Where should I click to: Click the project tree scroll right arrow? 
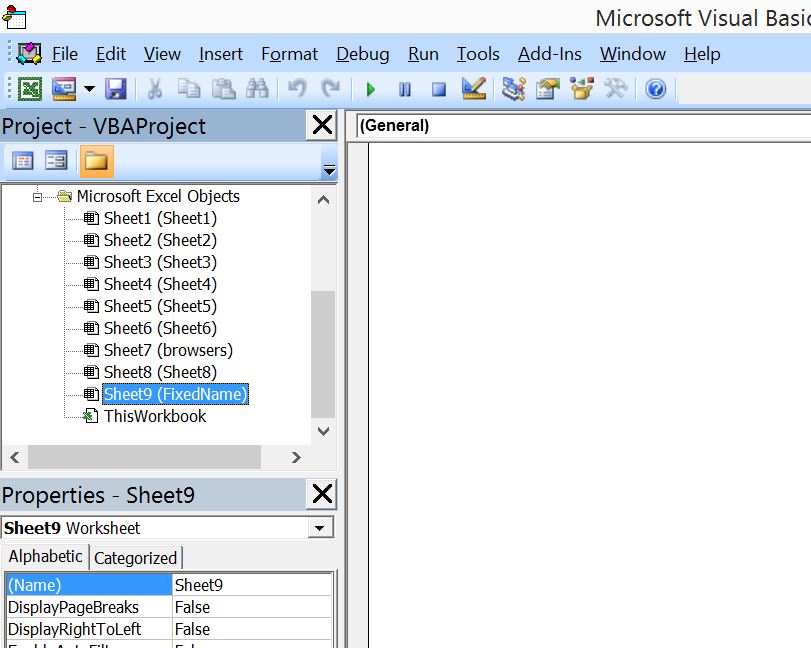[x=296, y=457]
